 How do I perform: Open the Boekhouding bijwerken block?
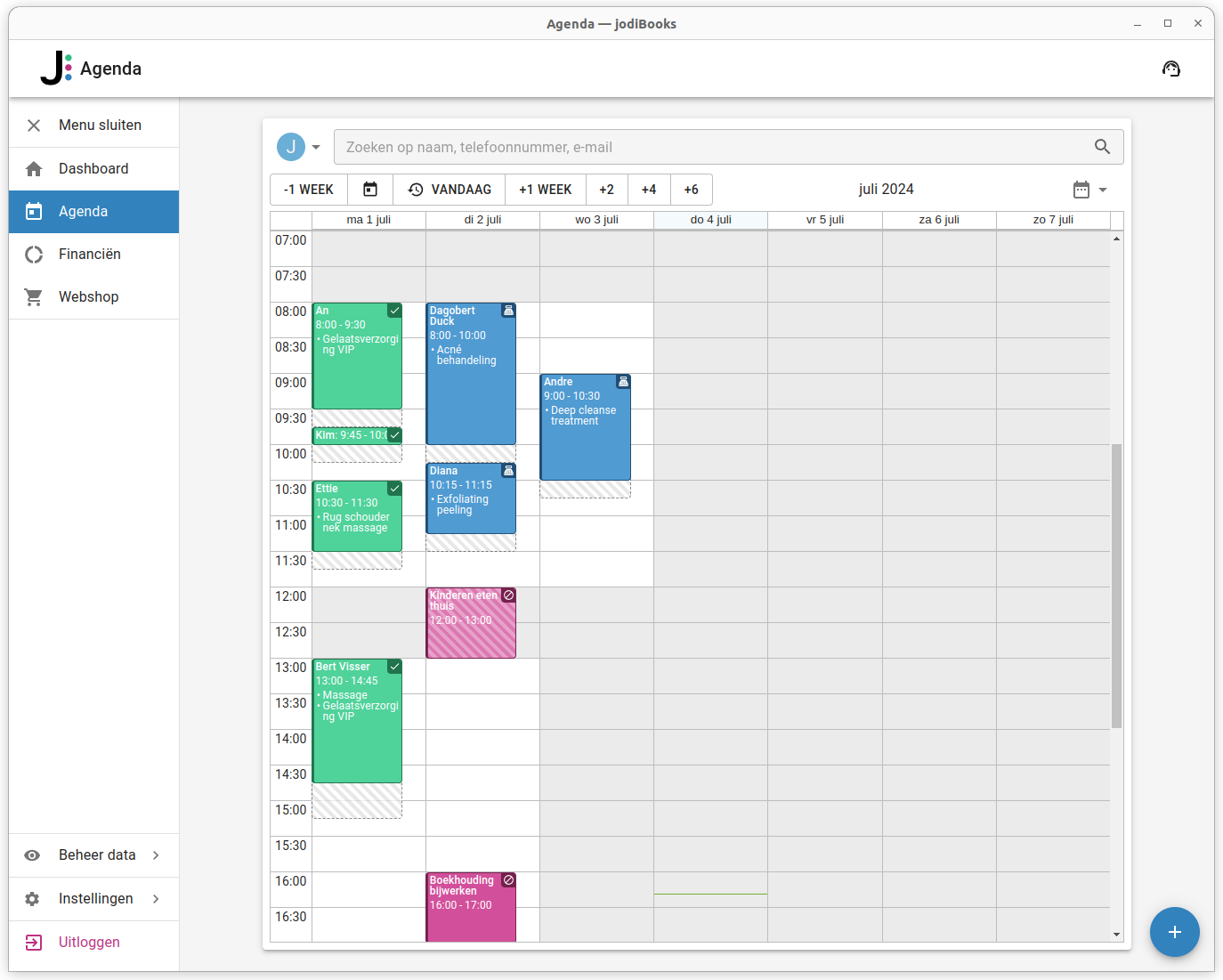[x=471, y=907]
